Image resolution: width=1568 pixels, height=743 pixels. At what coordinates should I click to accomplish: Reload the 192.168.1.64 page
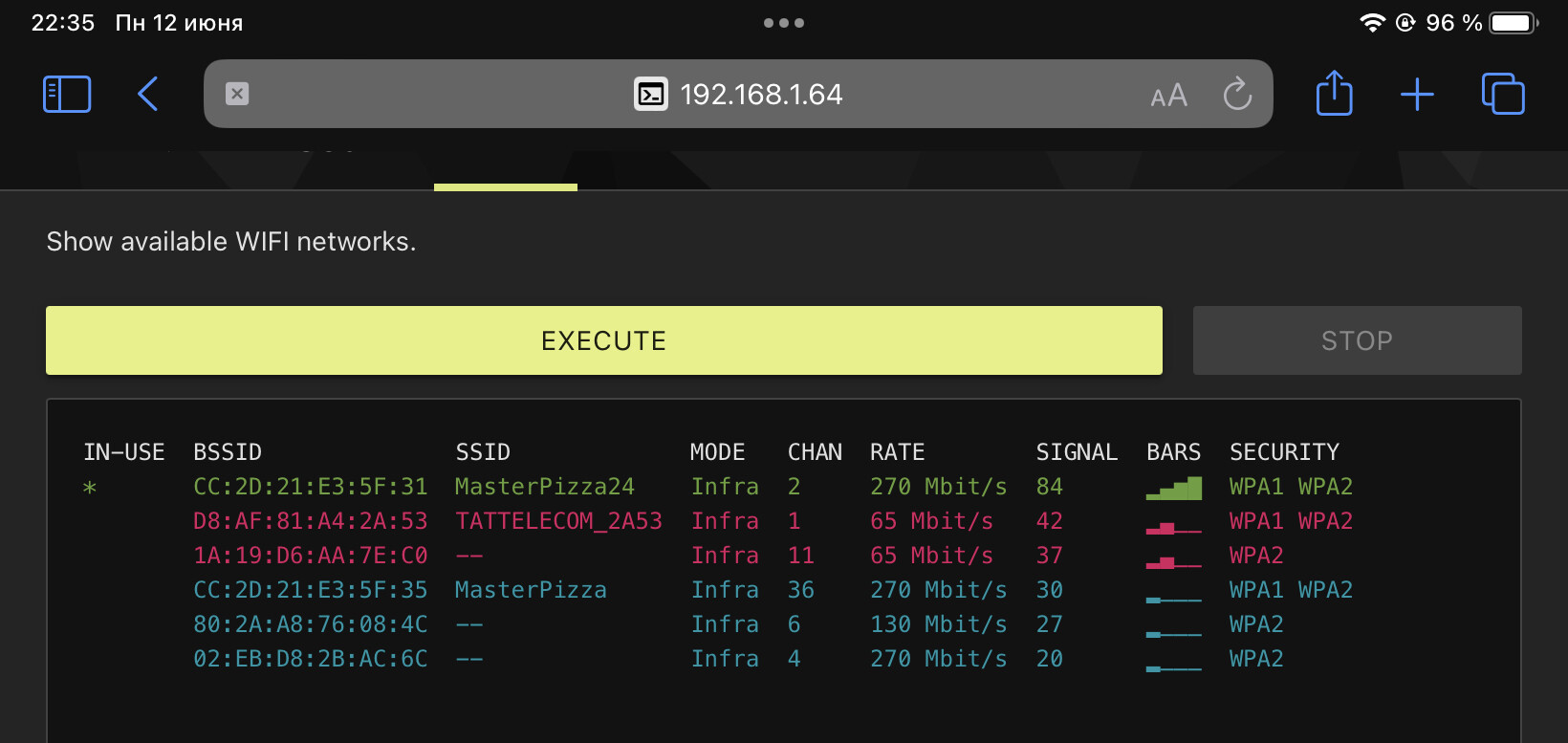[x=1237, y=94]
